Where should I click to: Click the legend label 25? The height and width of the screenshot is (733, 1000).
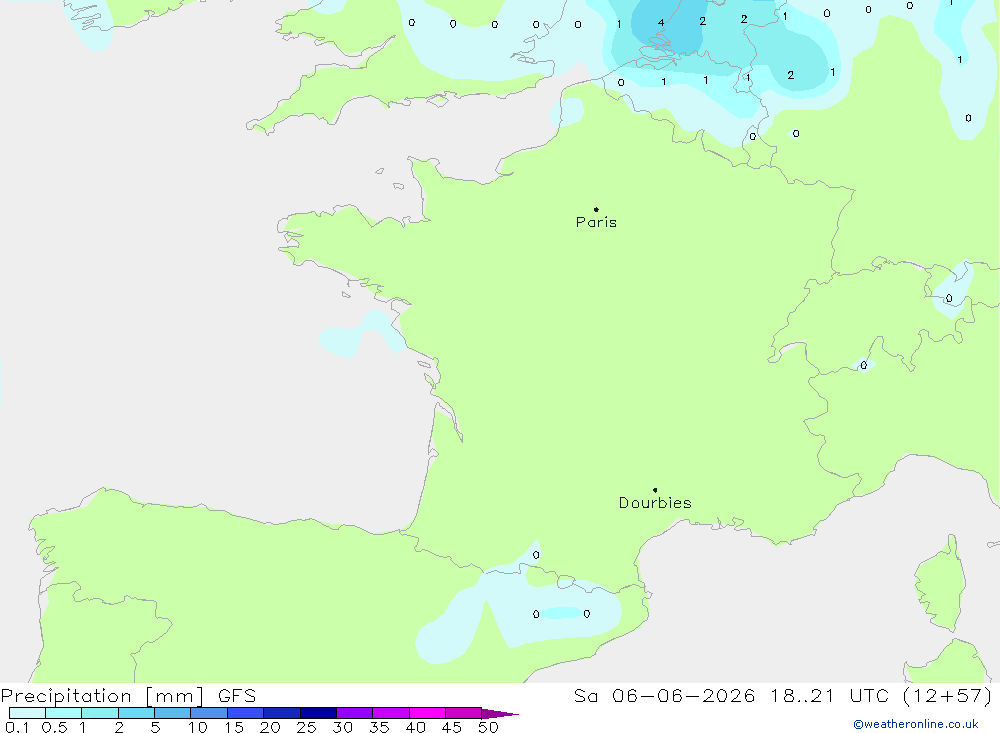306,727
